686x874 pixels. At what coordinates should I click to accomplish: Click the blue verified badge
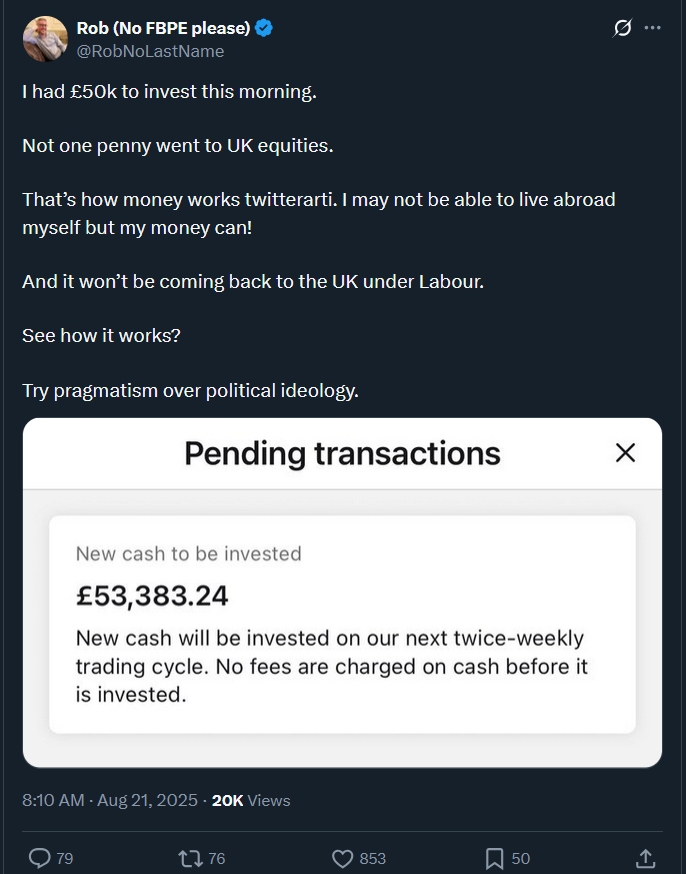pyautogui.click(x=264, y=29)
